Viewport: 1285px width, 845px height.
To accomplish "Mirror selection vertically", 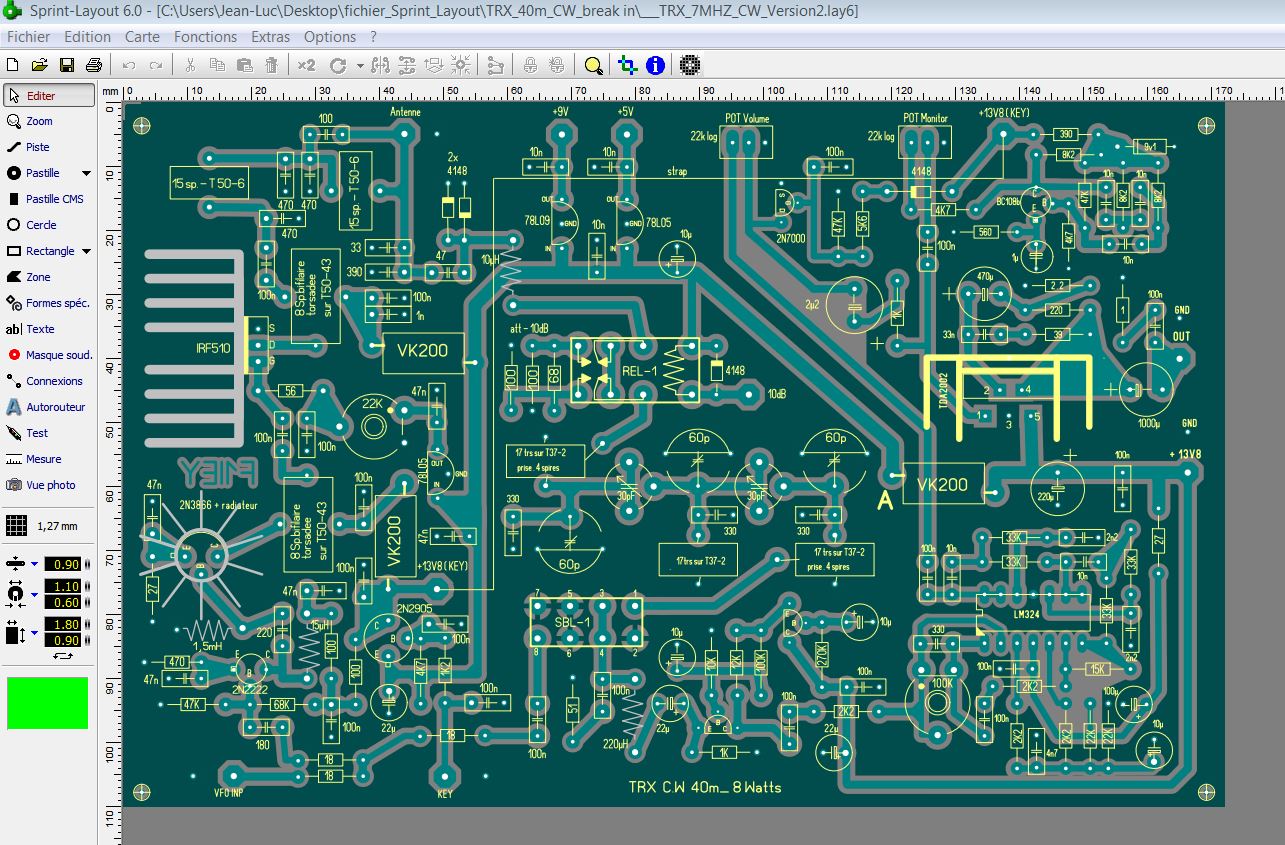I will pos(406,65).
